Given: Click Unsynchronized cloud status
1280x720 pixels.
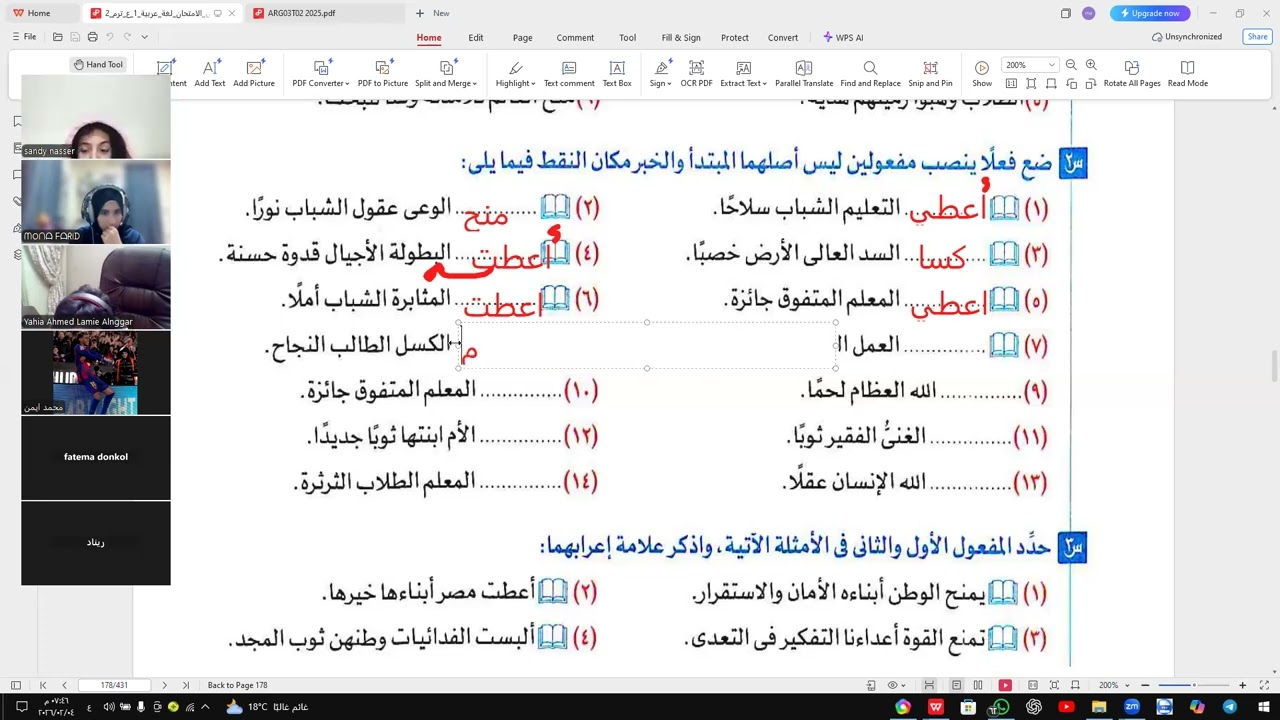Looking at the screenshot, I should click(x=1187, y=37).
